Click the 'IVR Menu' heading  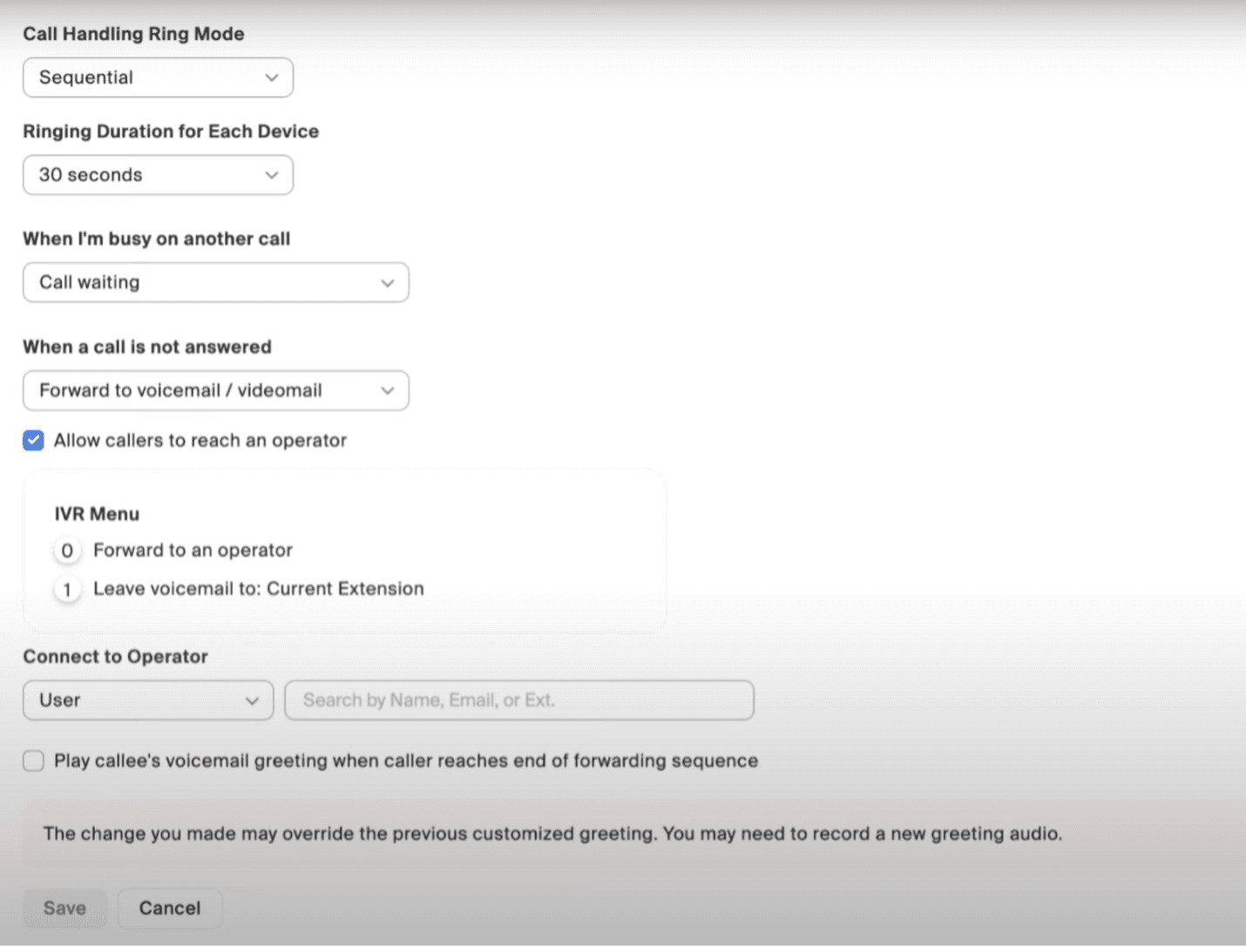(97, 514)
